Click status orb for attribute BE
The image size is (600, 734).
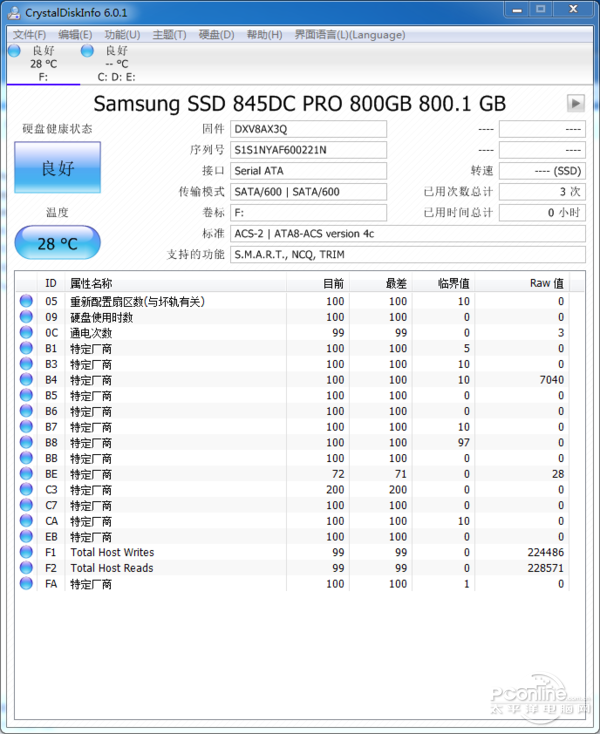[x=26, y=474]
